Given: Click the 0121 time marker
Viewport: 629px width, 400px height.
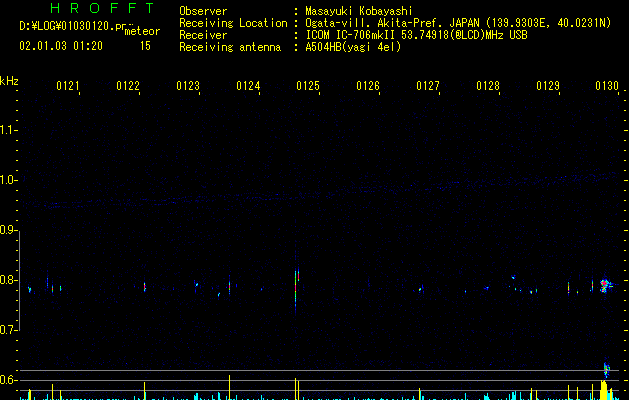Looking at the screenshot, I should pyautogui.click(x=67, y=86).
